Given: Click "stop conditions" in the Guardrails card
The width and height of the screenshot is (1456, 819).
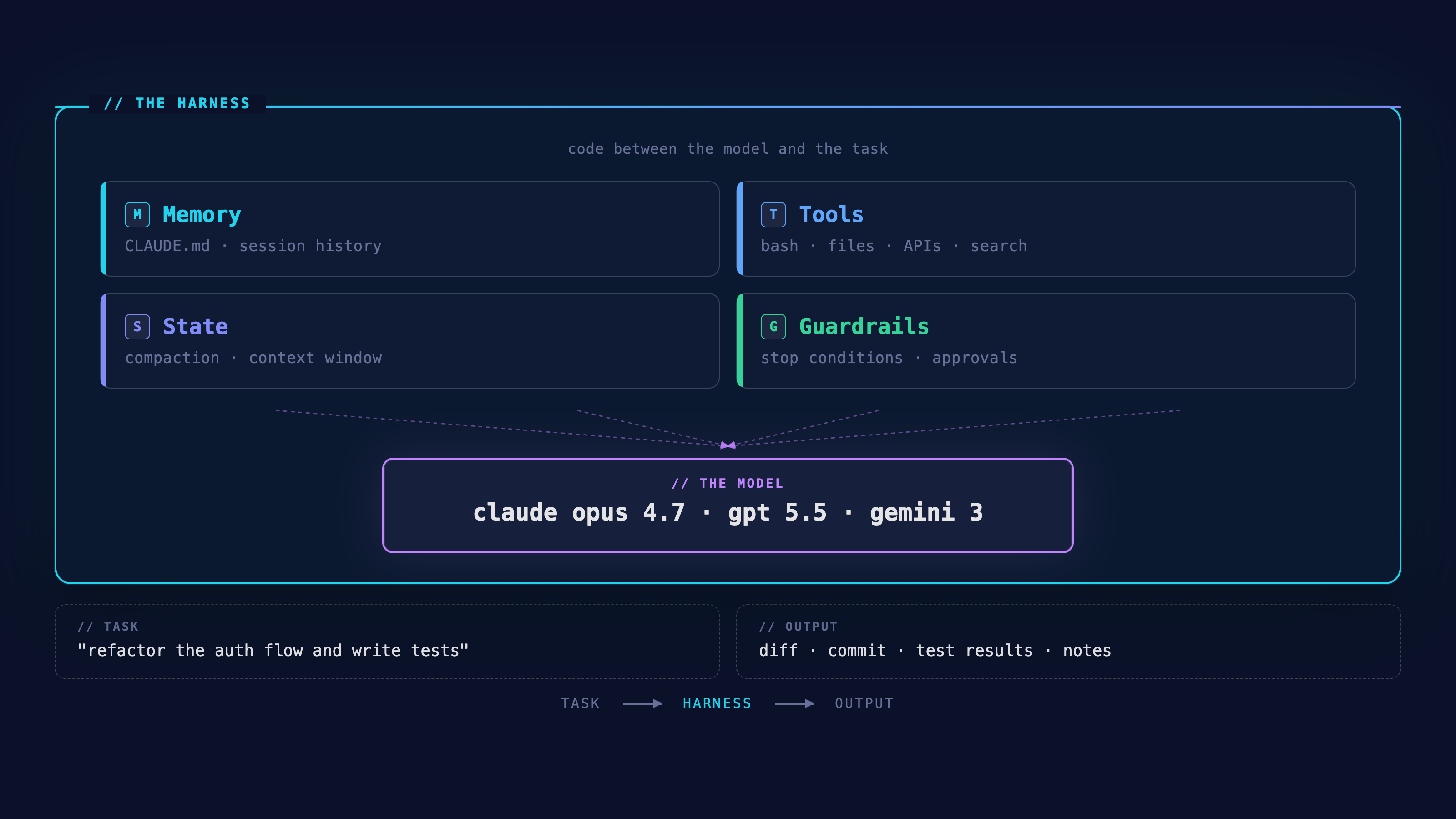Looking at the screenshot, I should click(x=832, y=359).
